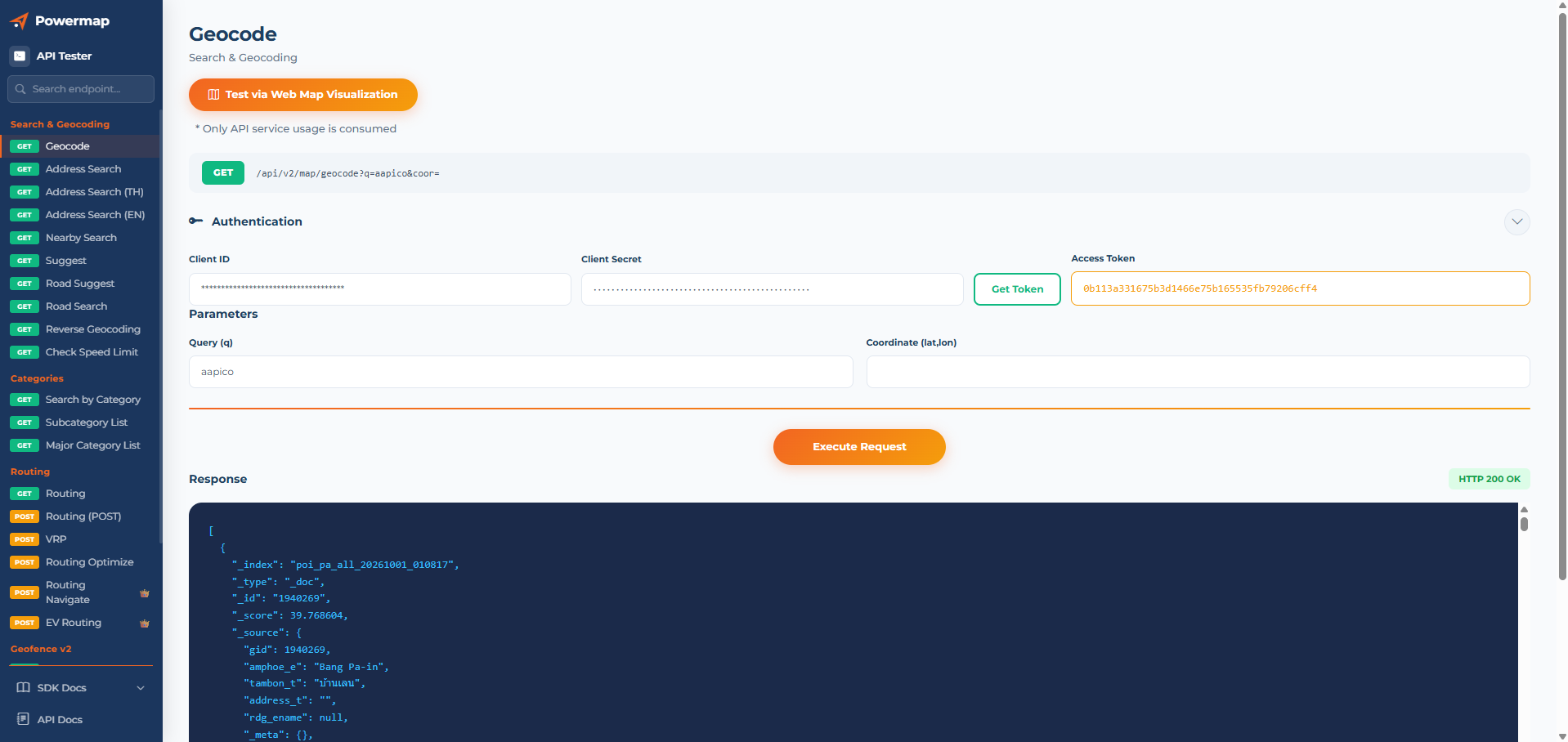Screen dimensions: 1568x742
Task: Open Routing Optimize endpoint
Action: click(x=80, y=562)
